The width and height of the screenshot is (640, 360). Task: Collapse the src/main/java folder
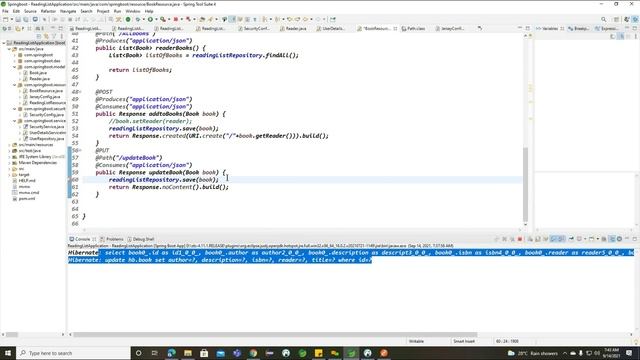click(x=9, y=49)
